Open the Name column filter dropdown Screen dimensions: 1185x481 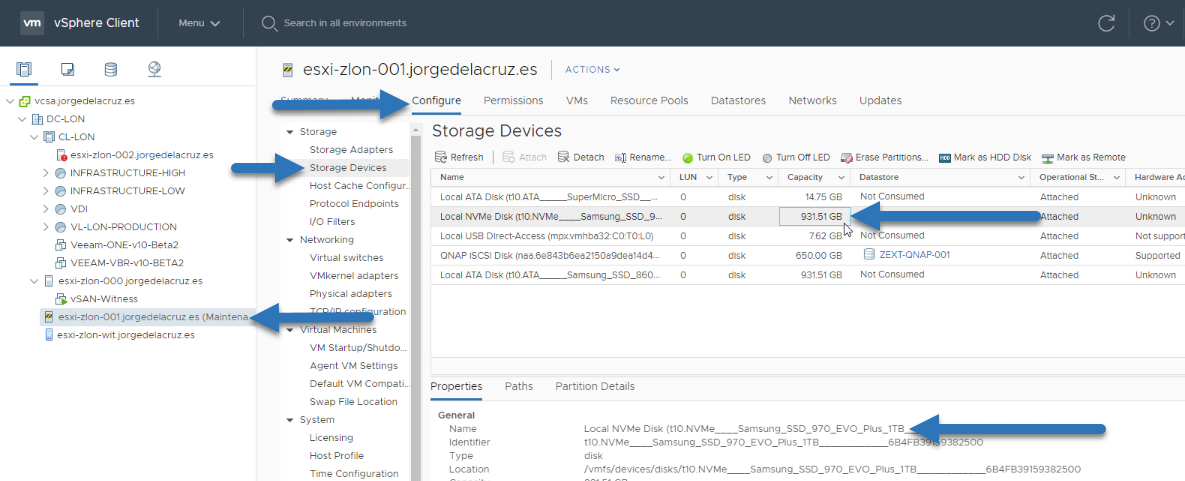[x=662, y=178]
